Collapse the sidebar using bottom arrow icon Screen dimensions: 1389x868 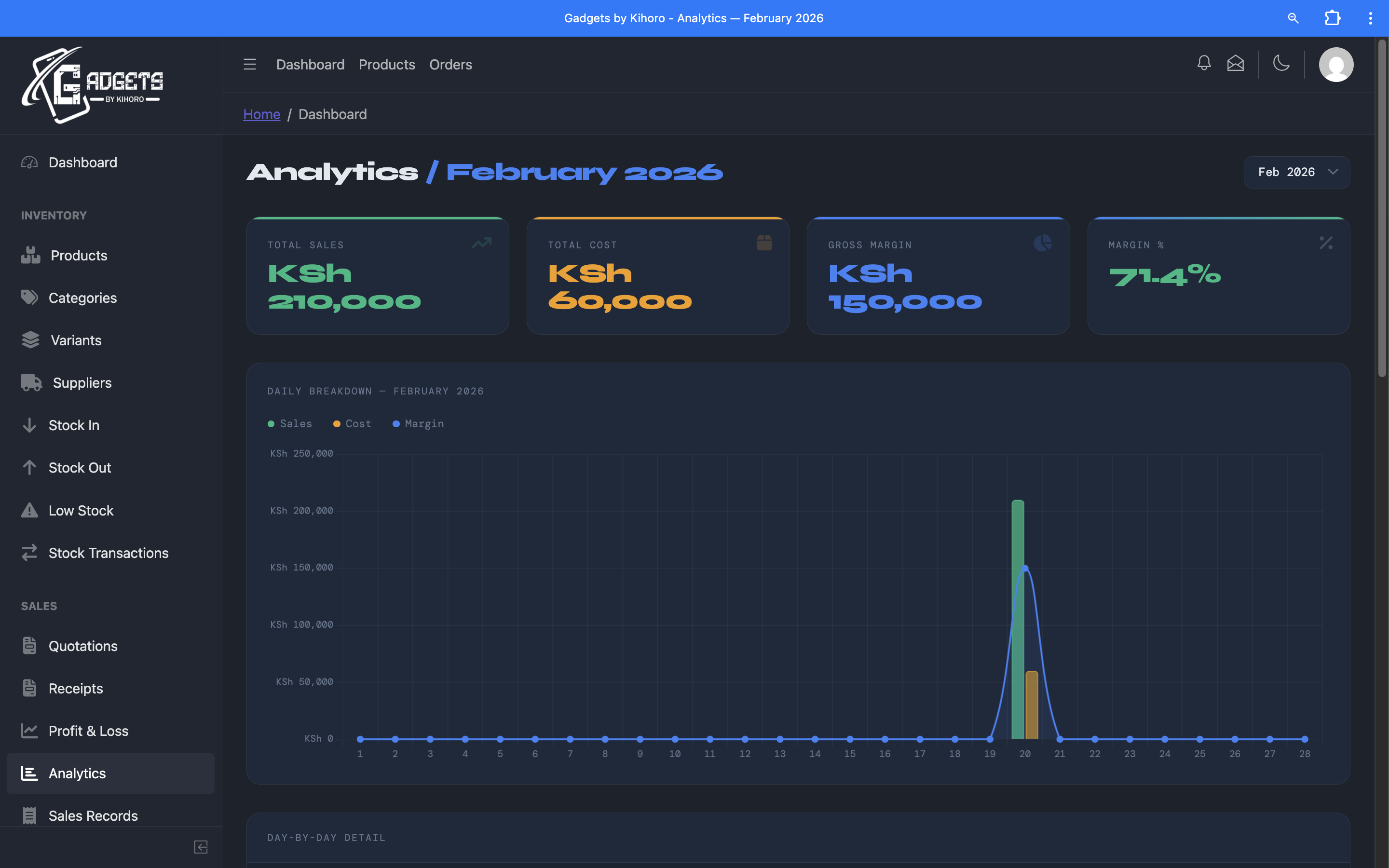pyautogui.click(x=200, y=847)
